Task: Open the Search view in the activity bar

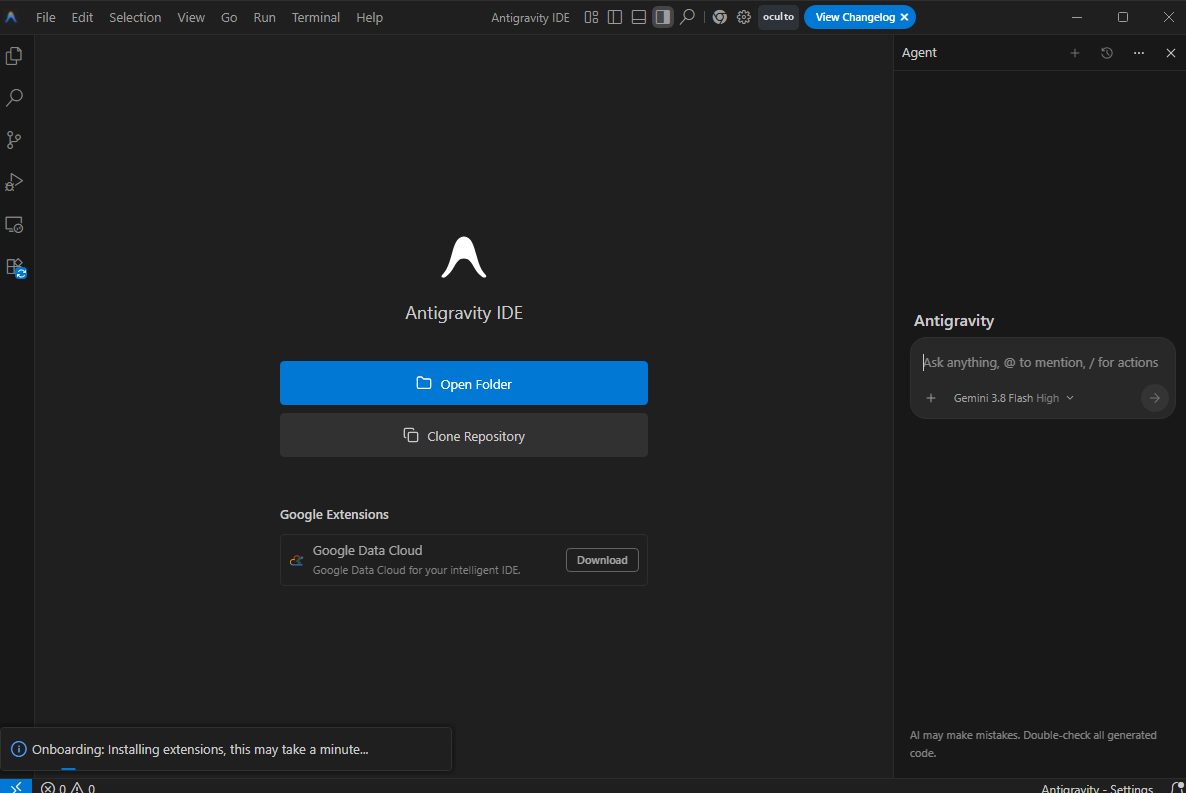Action: [x=14, y=98]
